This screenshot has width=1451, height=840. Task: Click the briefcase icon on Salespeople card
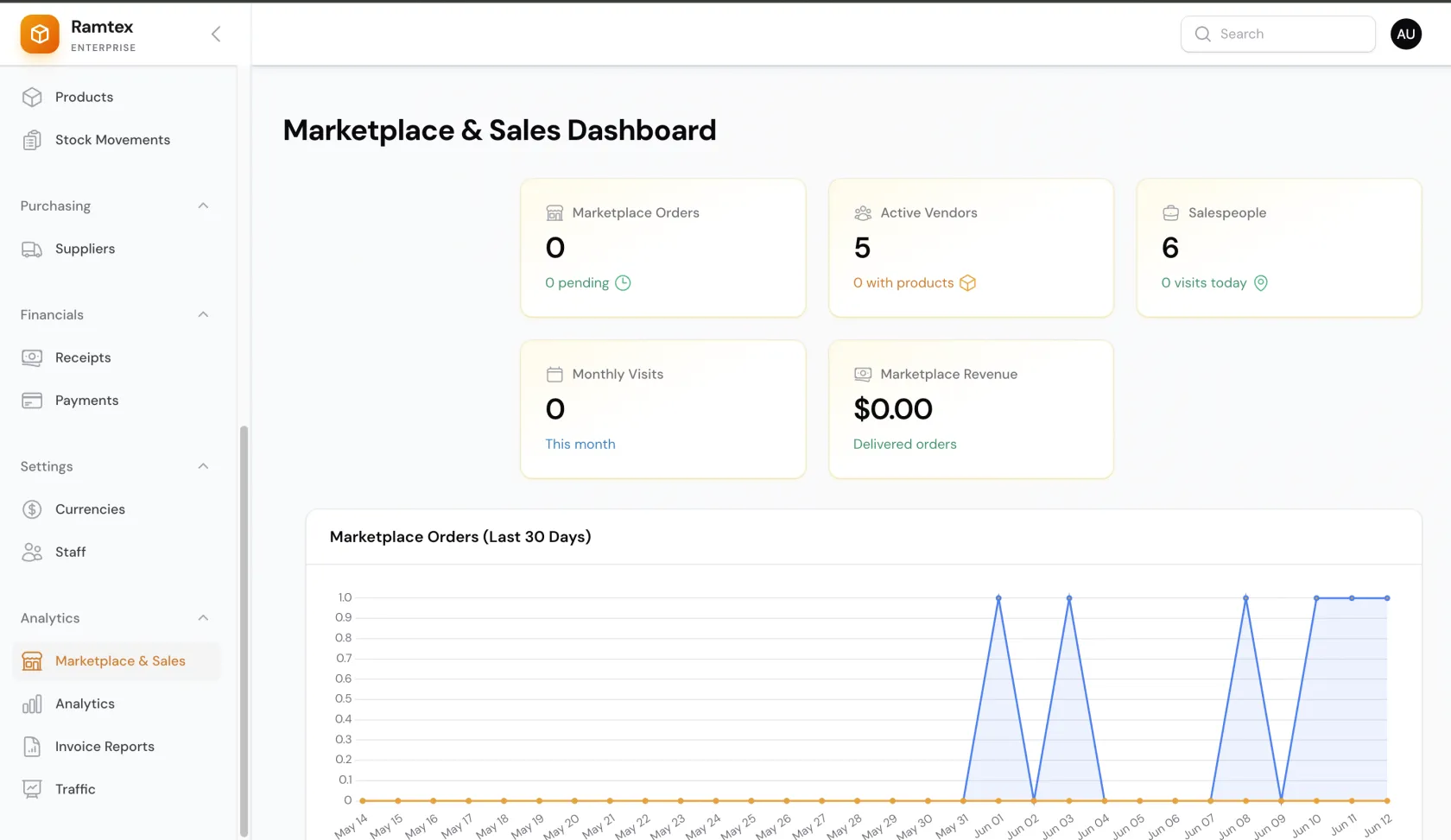pyautogui.click(x=1170, y=212)
